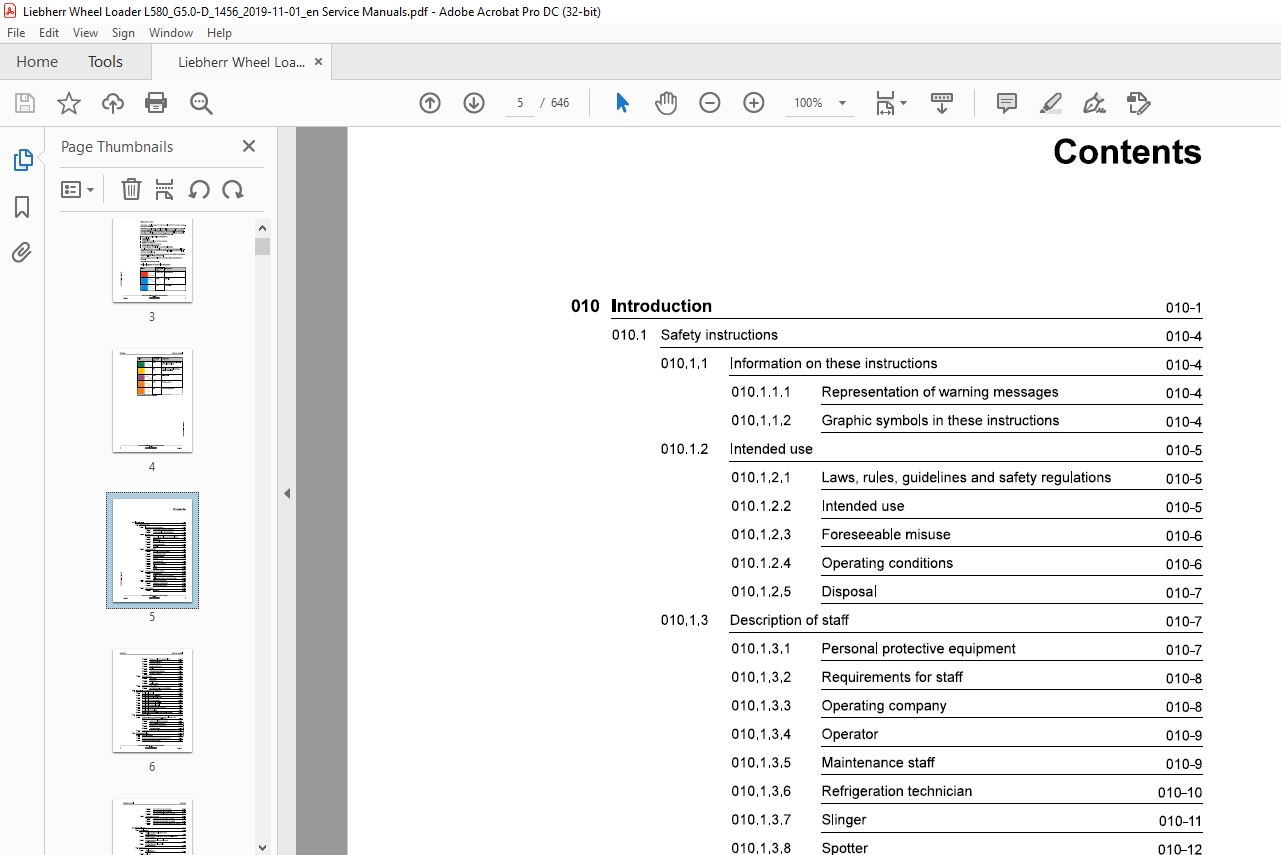This screenshot has width=1281, height=855.
Task: Open the Bookmarks panel icon
Action: [22, 207]
